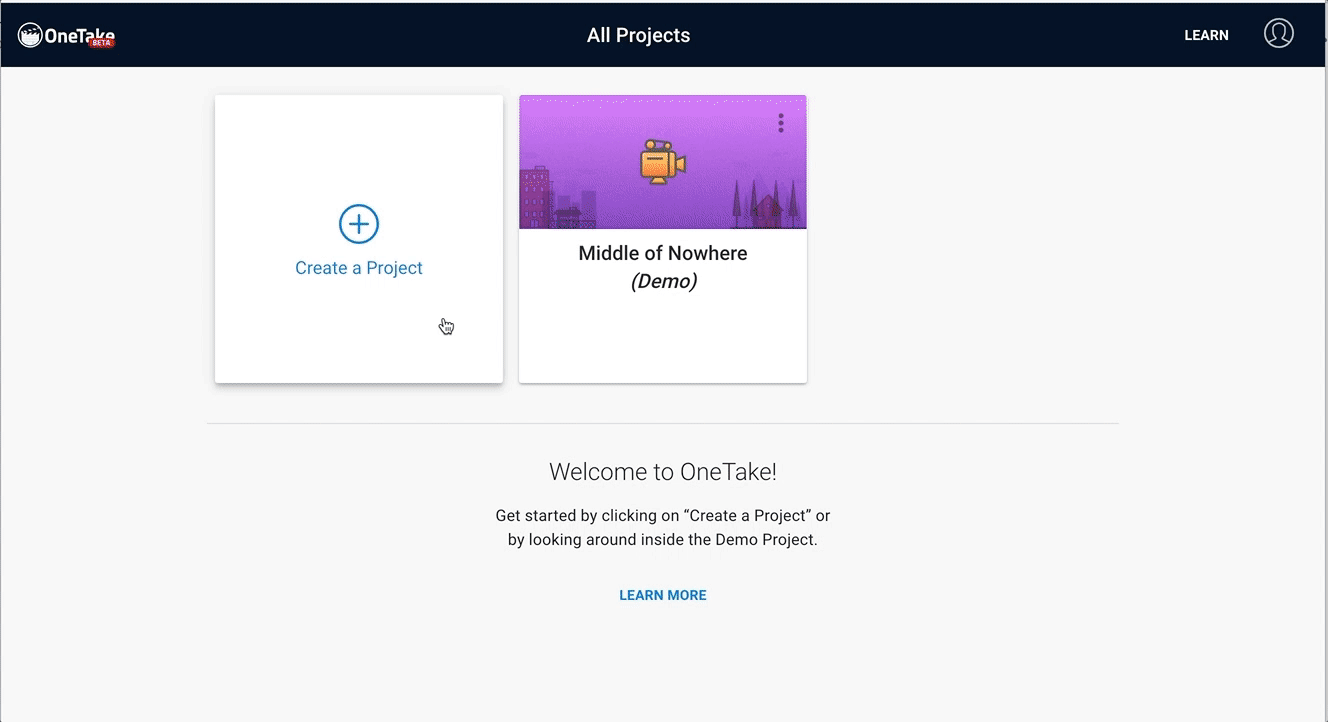Open the "Middle of Nowhere" project title

click(x=663, y=253)
